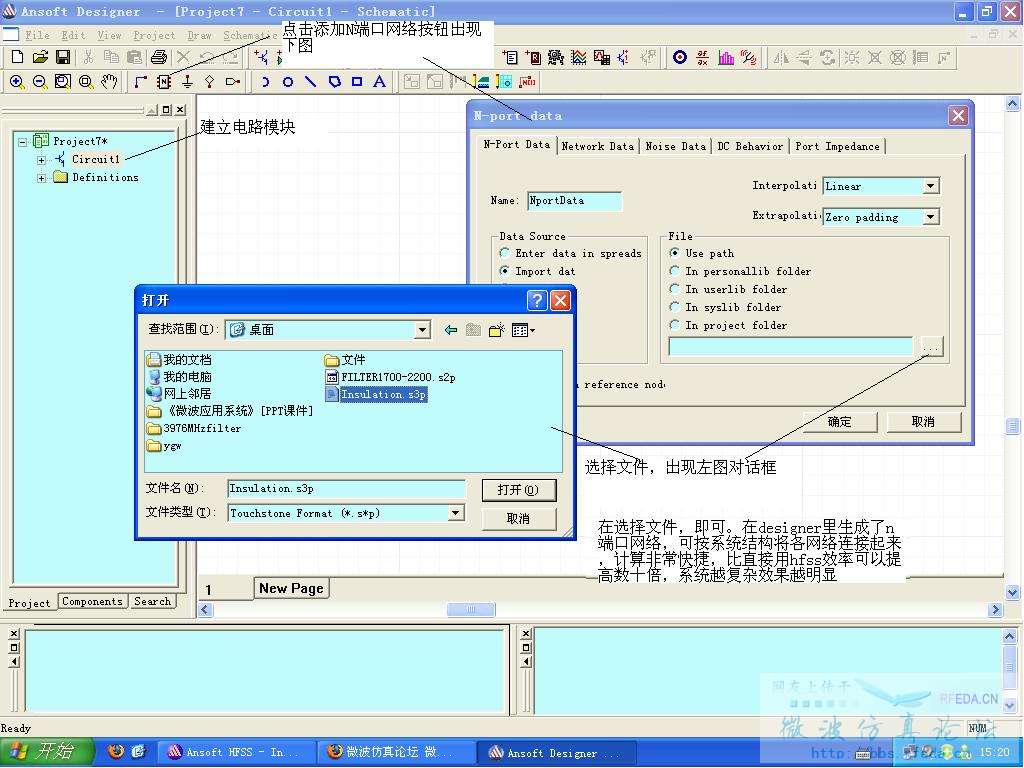Open the Project menu
This screenshot has height=768, width=1024.
[x=154, y=35]
